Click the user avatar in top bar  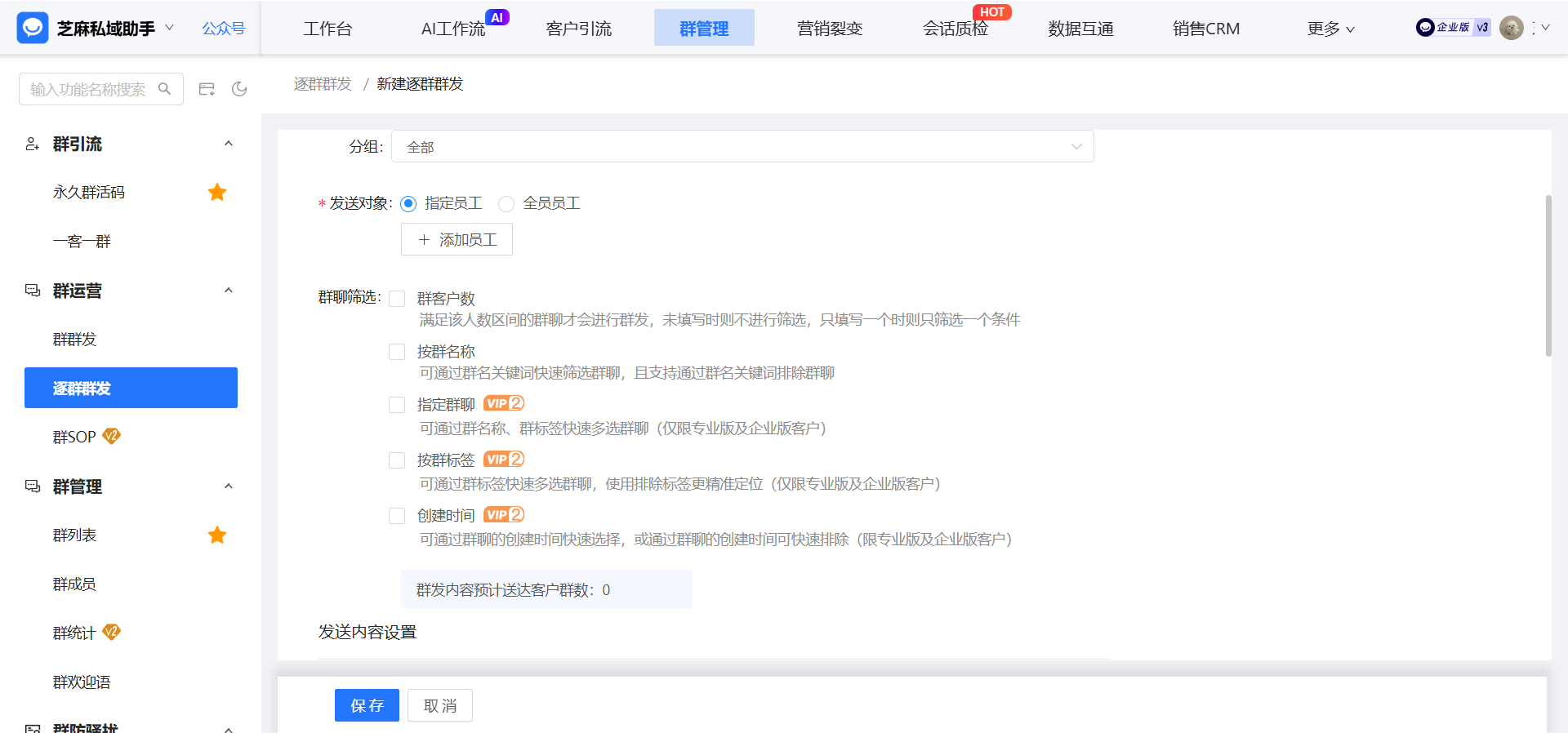click(x=1512, y=28)
